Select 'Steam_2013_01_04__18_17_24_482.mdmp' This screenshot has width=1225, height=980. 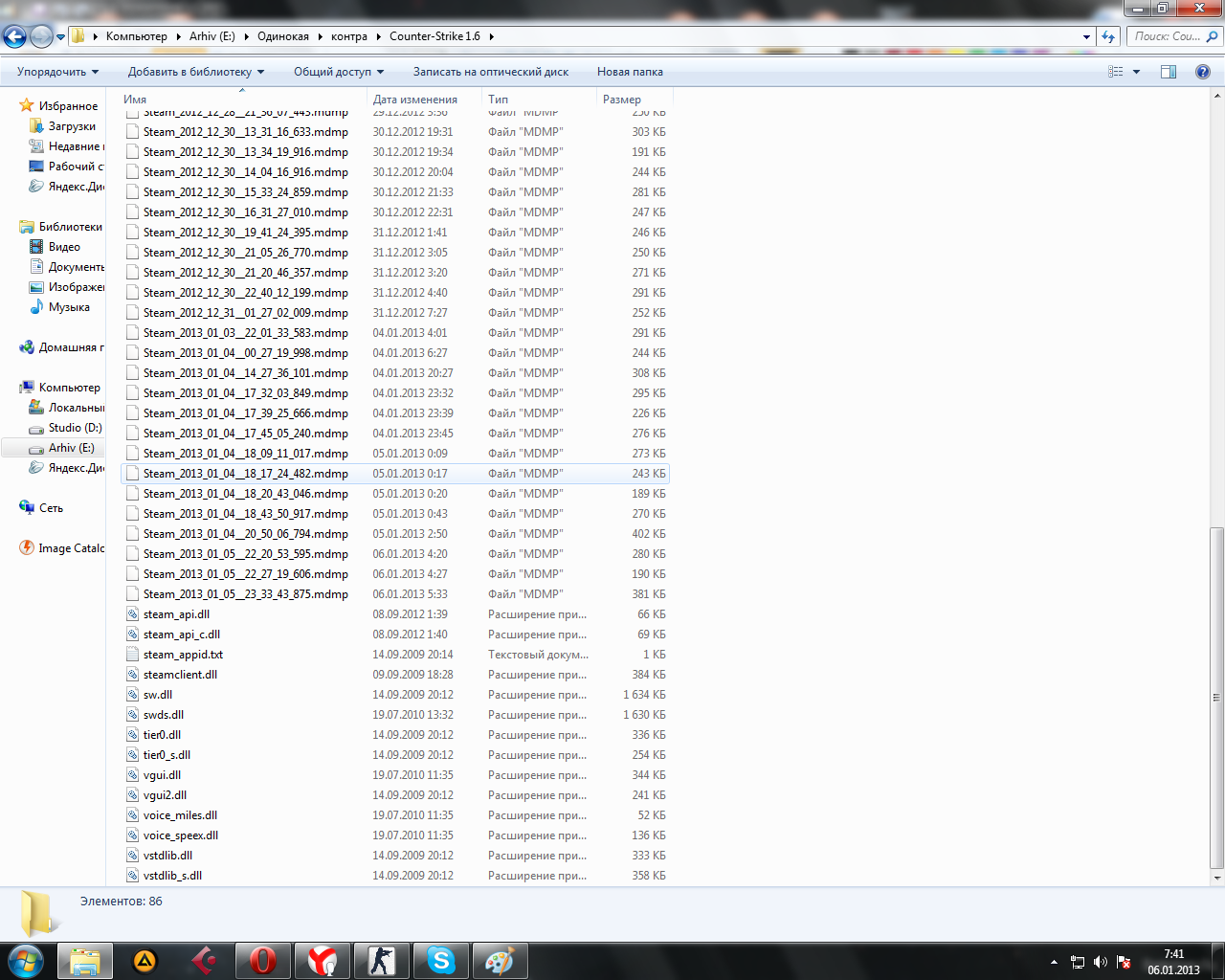395,474
